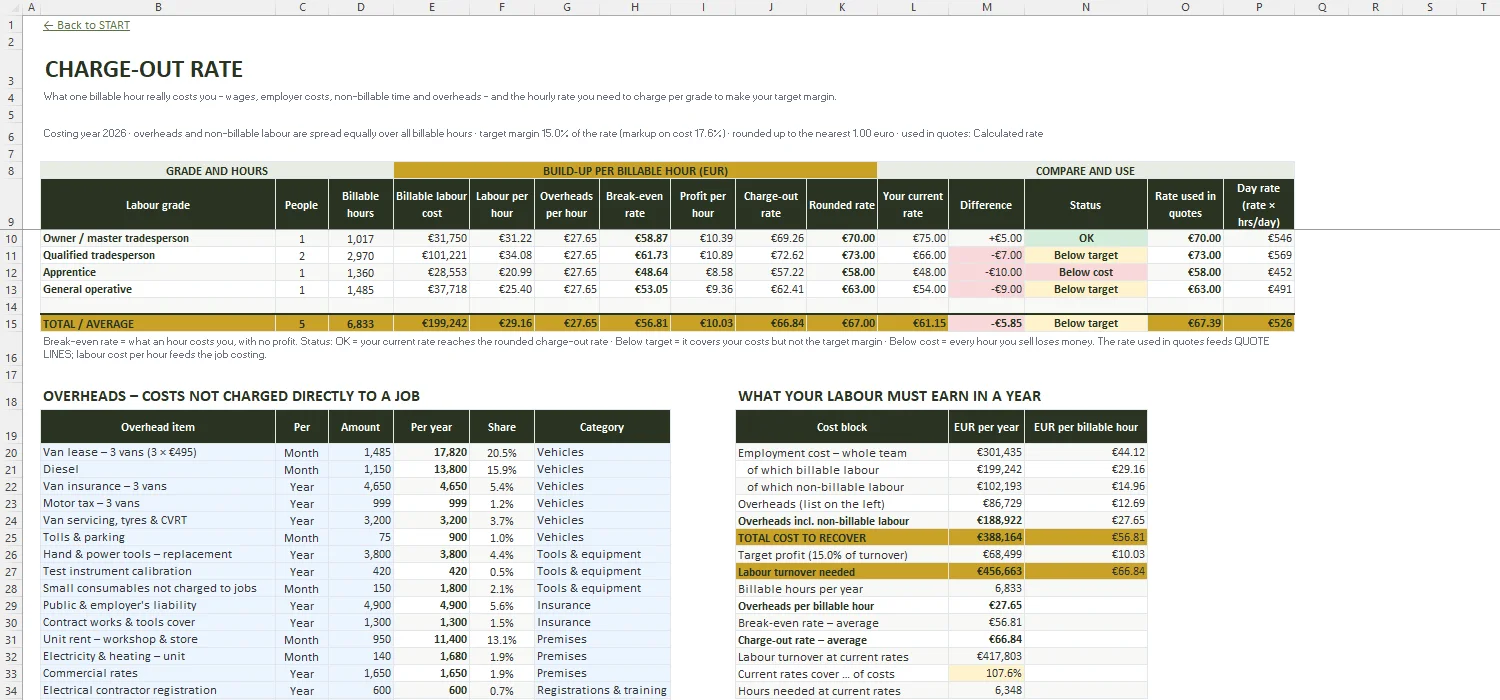Click 'COMPARE AND USE' section header
The width and height of the screenshot is (1500, 700).
(x=1085, y=170)
